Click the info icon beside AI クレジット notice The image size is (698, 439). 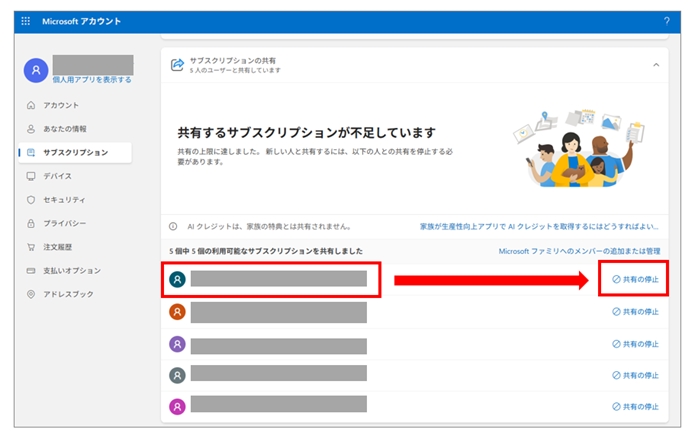(173, 226)
